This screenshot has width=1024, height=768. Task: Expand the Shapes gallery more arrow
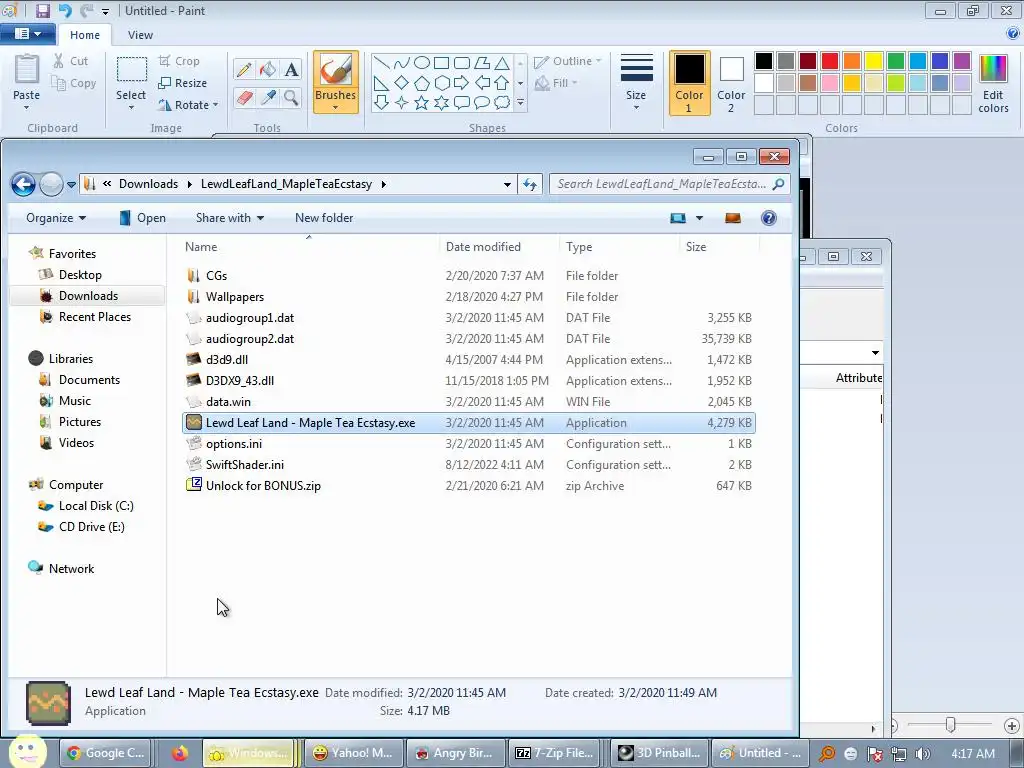coord(520,103)
